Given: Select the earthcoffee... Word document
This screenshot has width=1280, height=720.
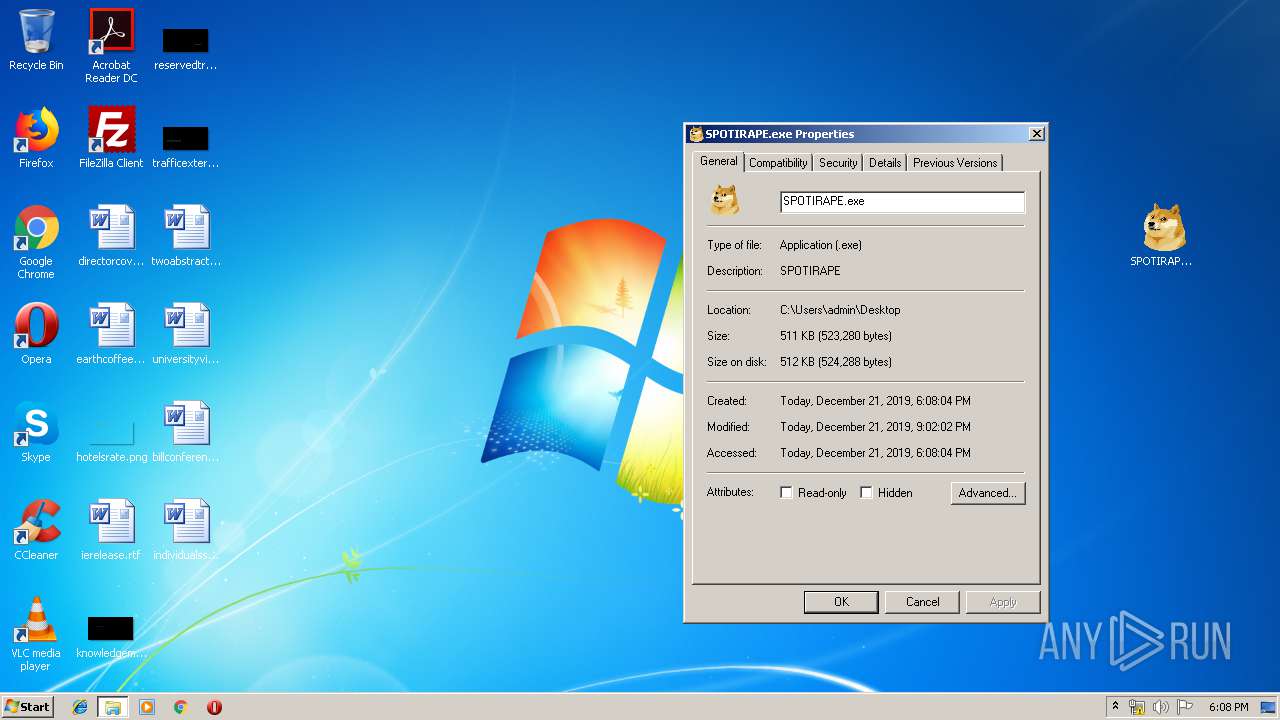Looking at the screenshot, I should [x=111, y=334].
